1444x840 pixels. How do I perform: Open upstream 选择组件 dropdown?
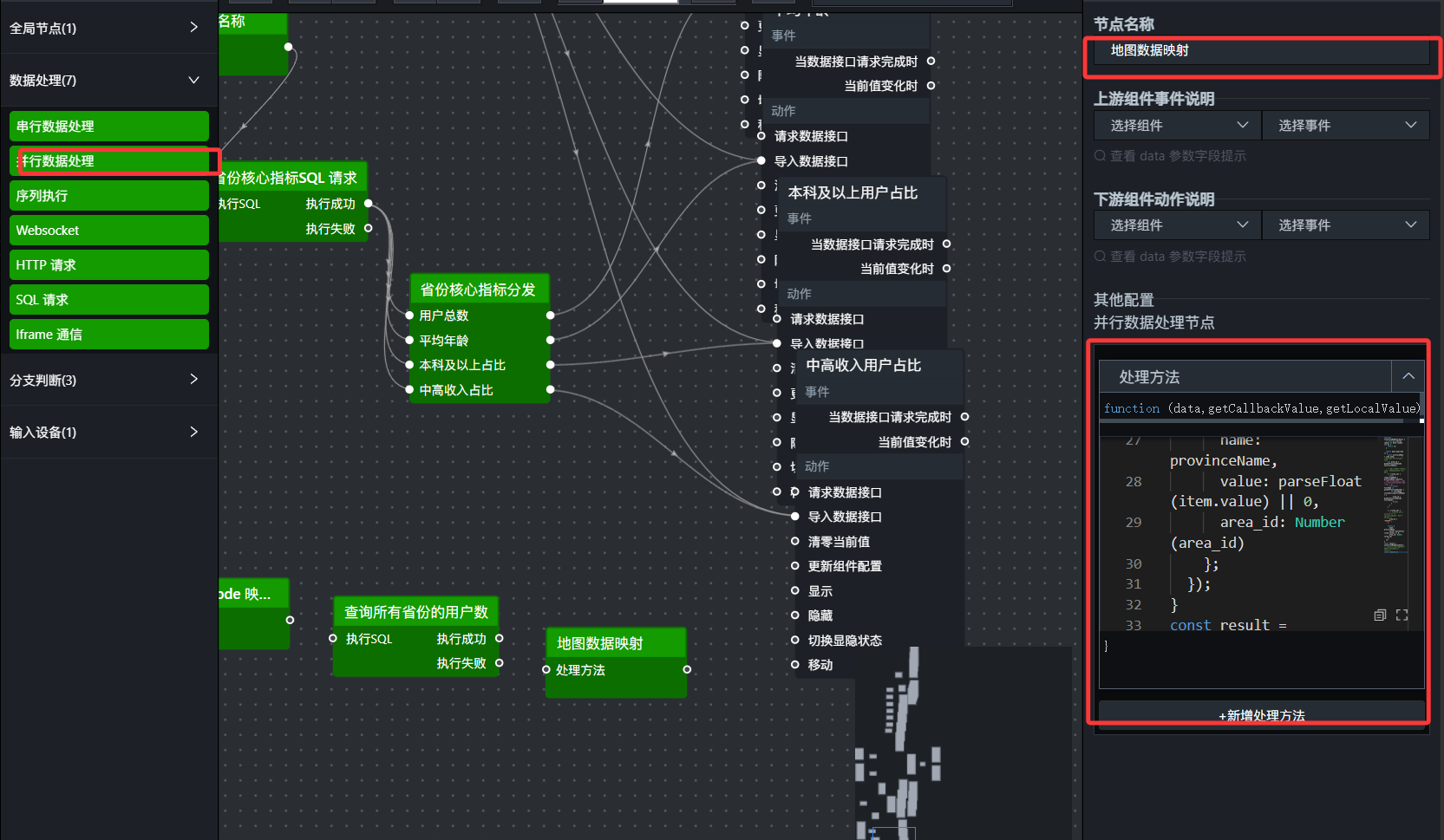[x=1176, y=126]
